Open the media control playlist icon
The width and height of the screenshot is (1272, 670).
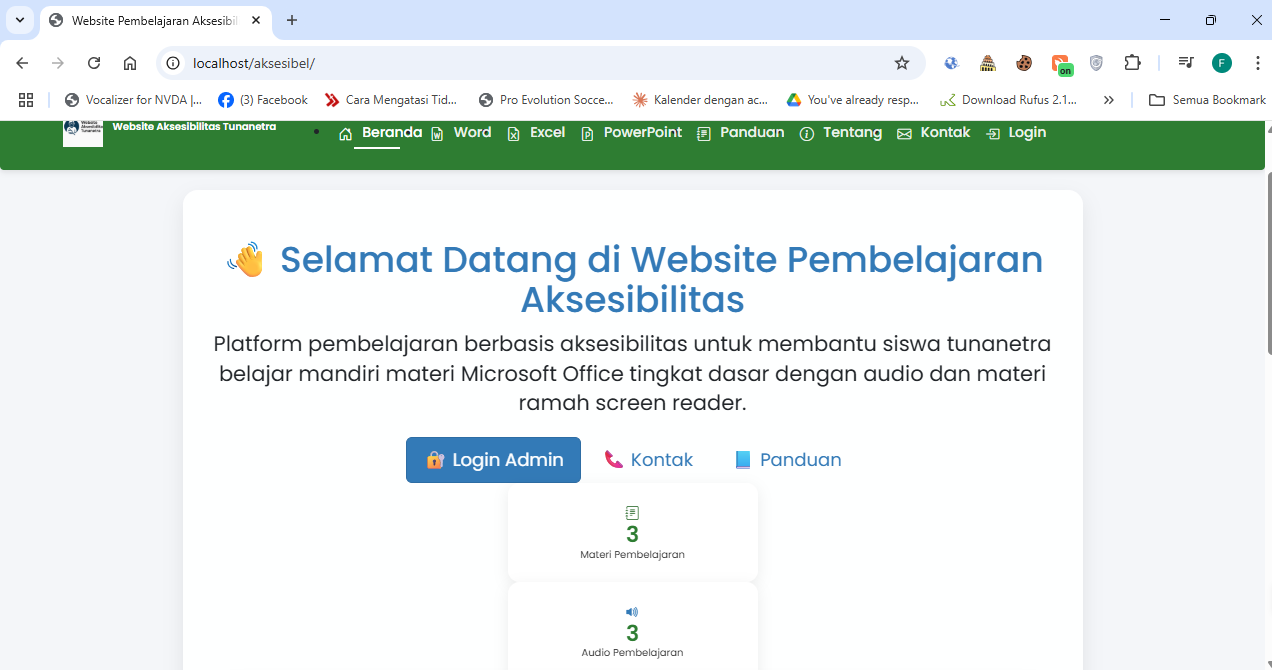pos(1186,63)
